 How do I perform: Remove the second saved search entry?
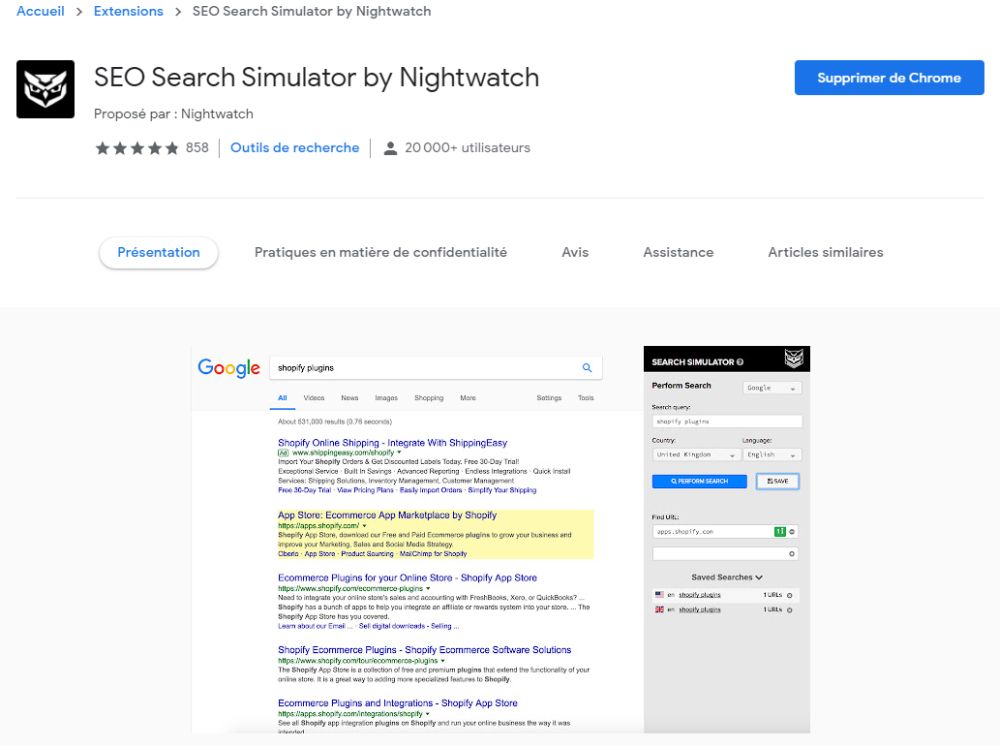pos(790,610)
